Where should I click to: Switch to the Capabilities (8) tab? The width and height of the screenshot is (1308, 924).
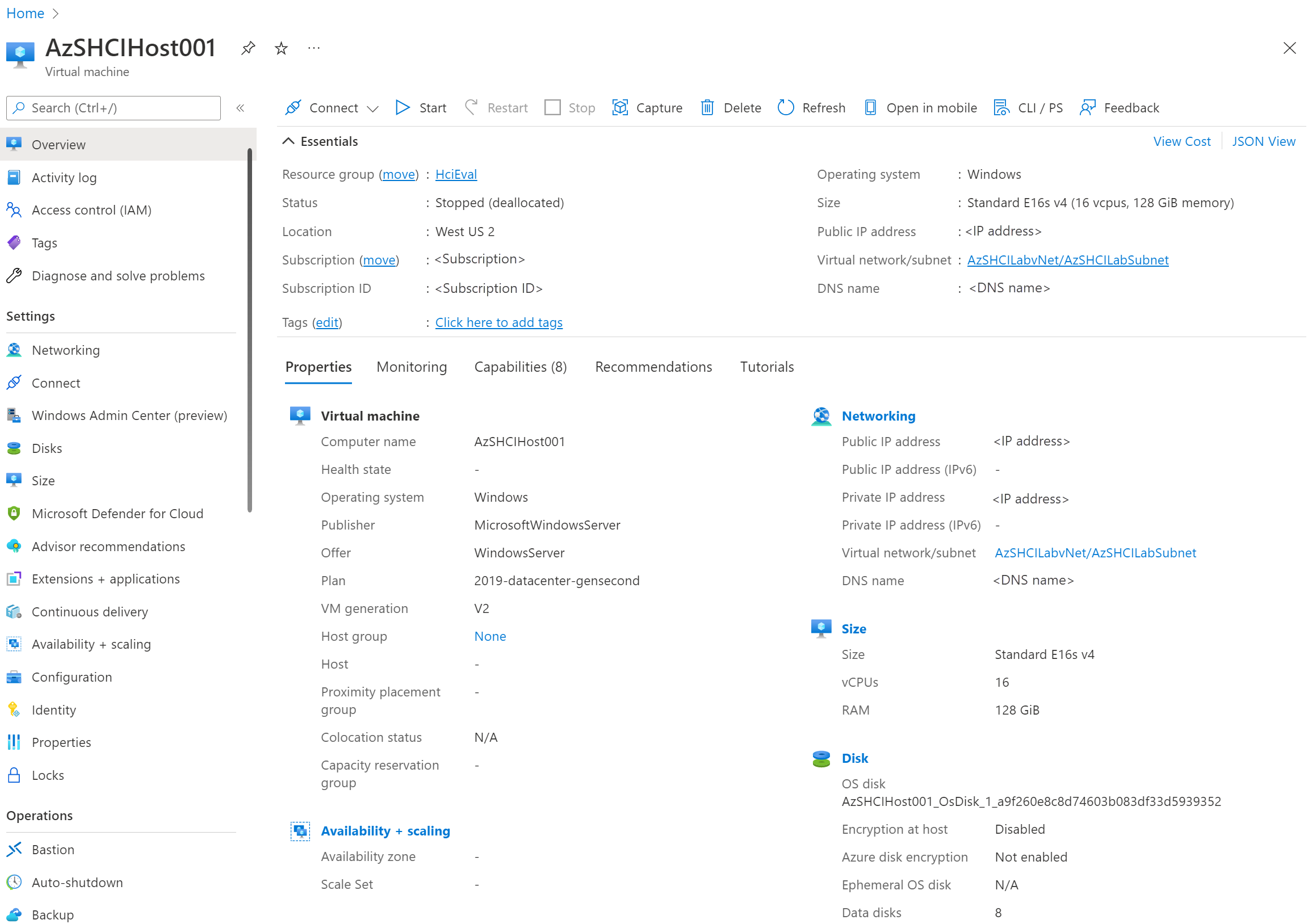coord(521,367)
